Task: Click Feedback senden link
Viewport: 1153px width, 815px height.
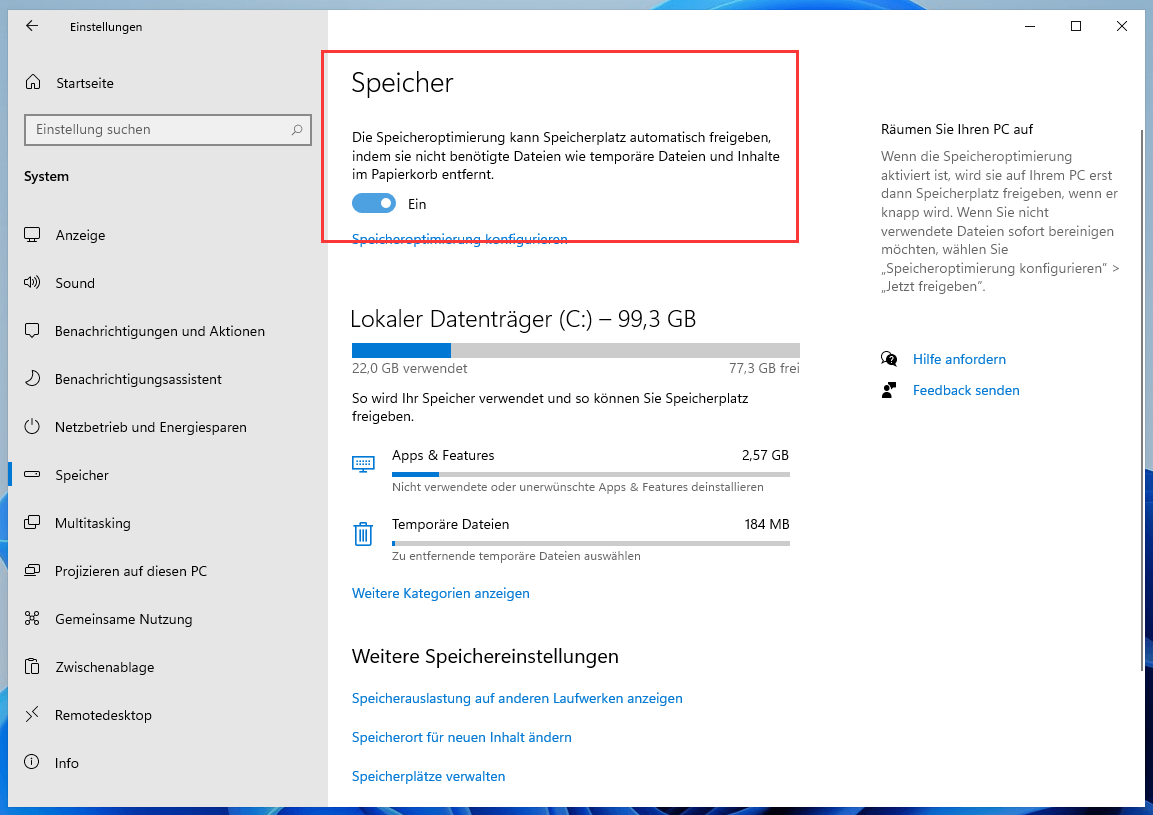Action: [966, 390]
